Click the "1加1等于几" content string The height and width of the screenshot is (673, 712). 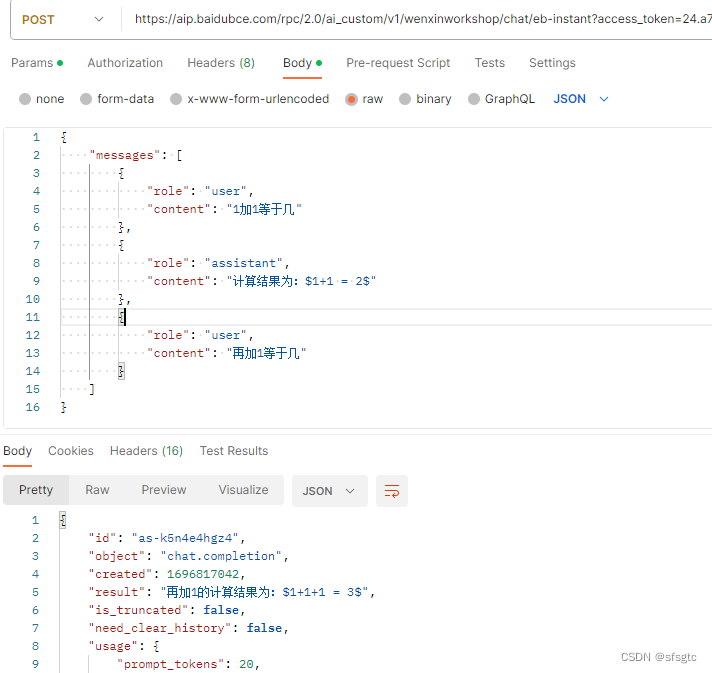pyautogui.click(x=264, y=209)
